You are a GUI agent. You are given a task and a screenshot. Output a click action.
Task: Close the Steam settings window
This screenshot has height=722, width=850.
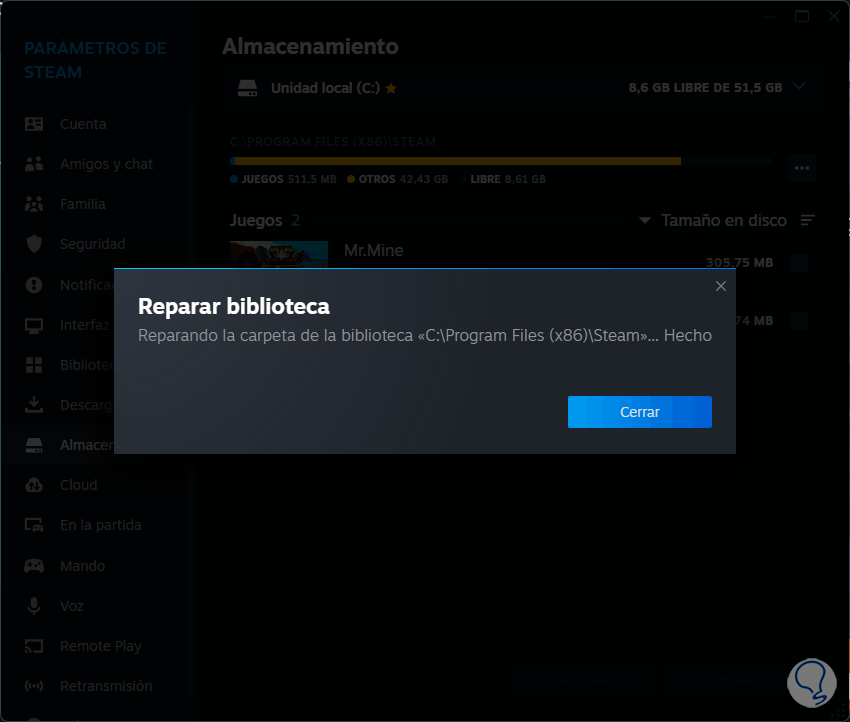coord(834,16)
